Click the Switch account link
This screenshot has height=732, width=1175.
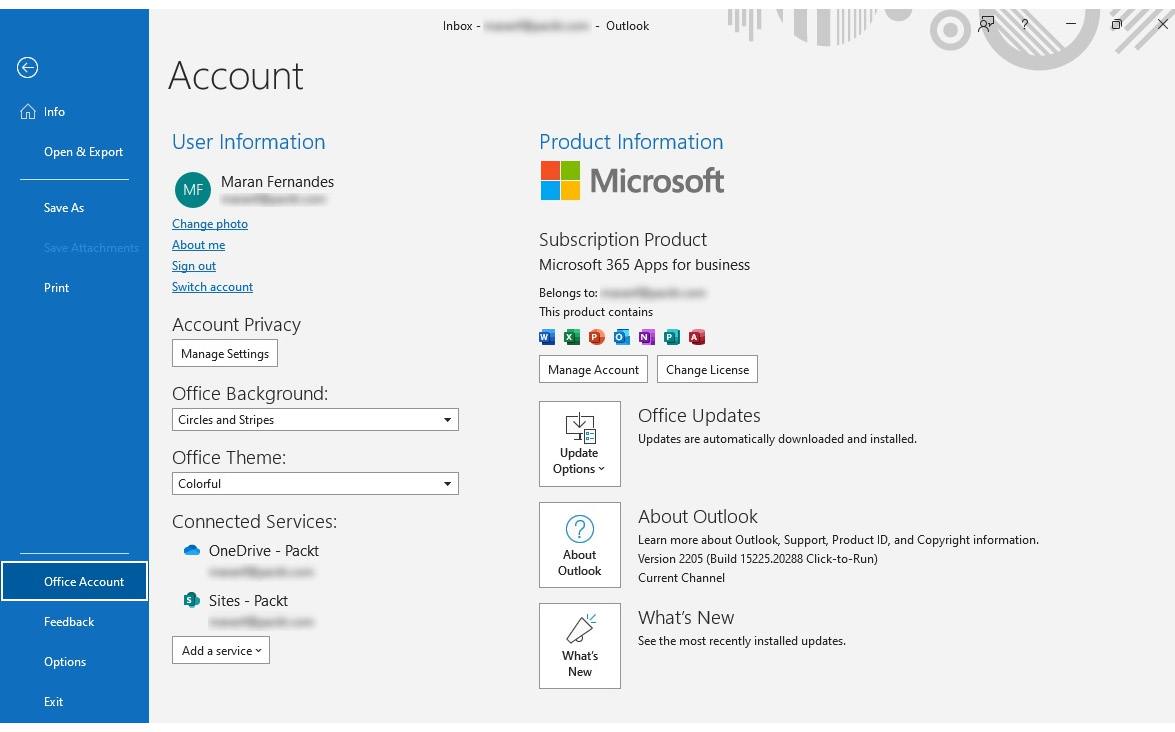point(213,287)
